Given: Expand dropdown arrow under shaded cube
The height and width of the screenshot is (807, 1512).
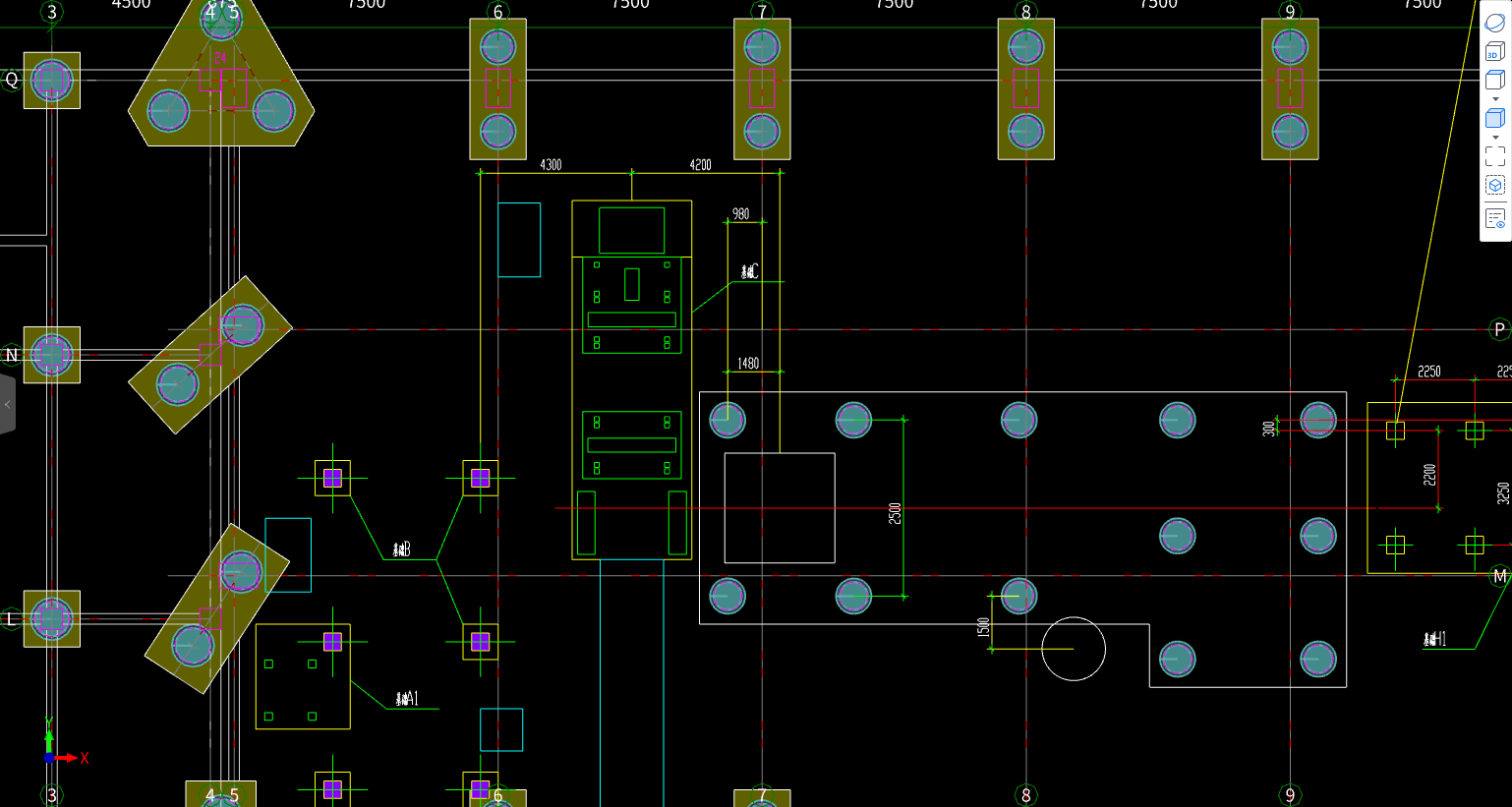Looking at the screenshot, I should point(1495,138).
